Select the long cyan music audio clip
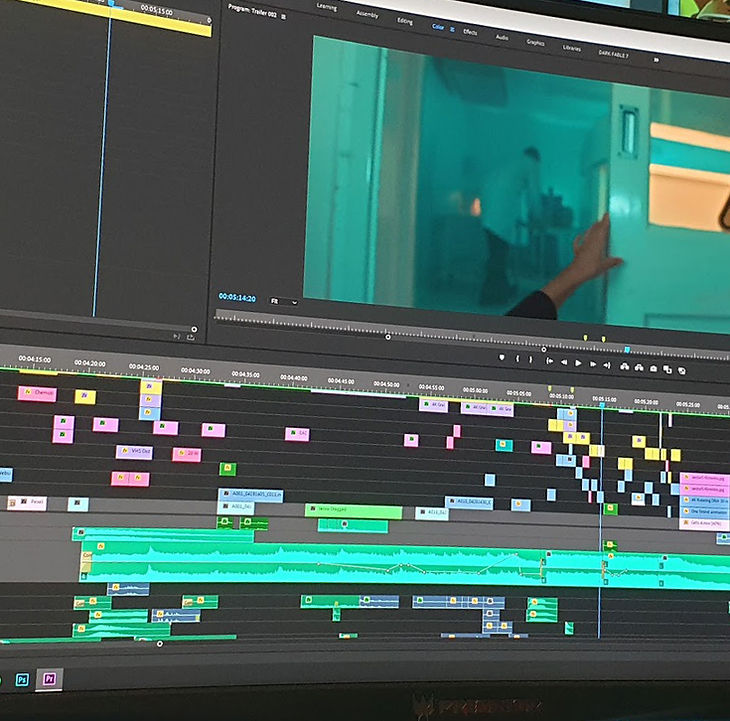This screenshot has height=721, width=730. tap(405, 565)
